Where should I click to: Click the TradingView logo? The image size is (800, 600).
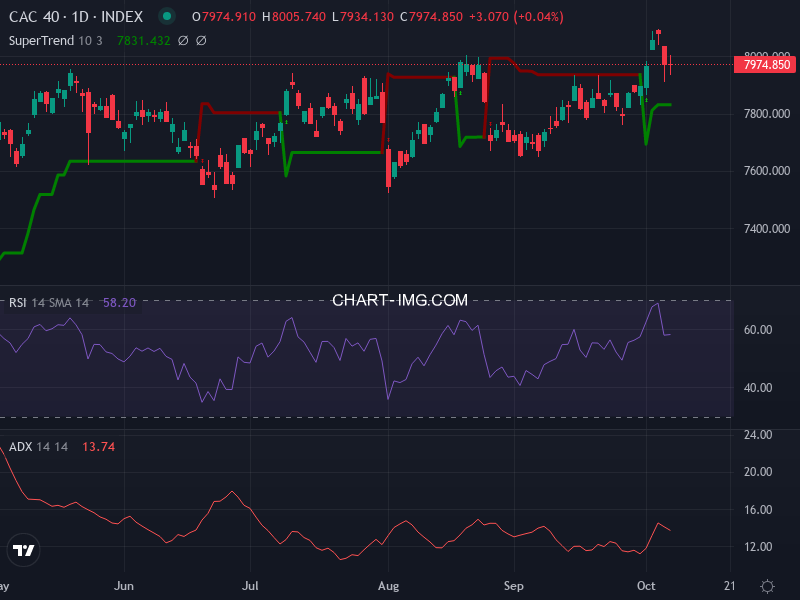coord(23,549)
